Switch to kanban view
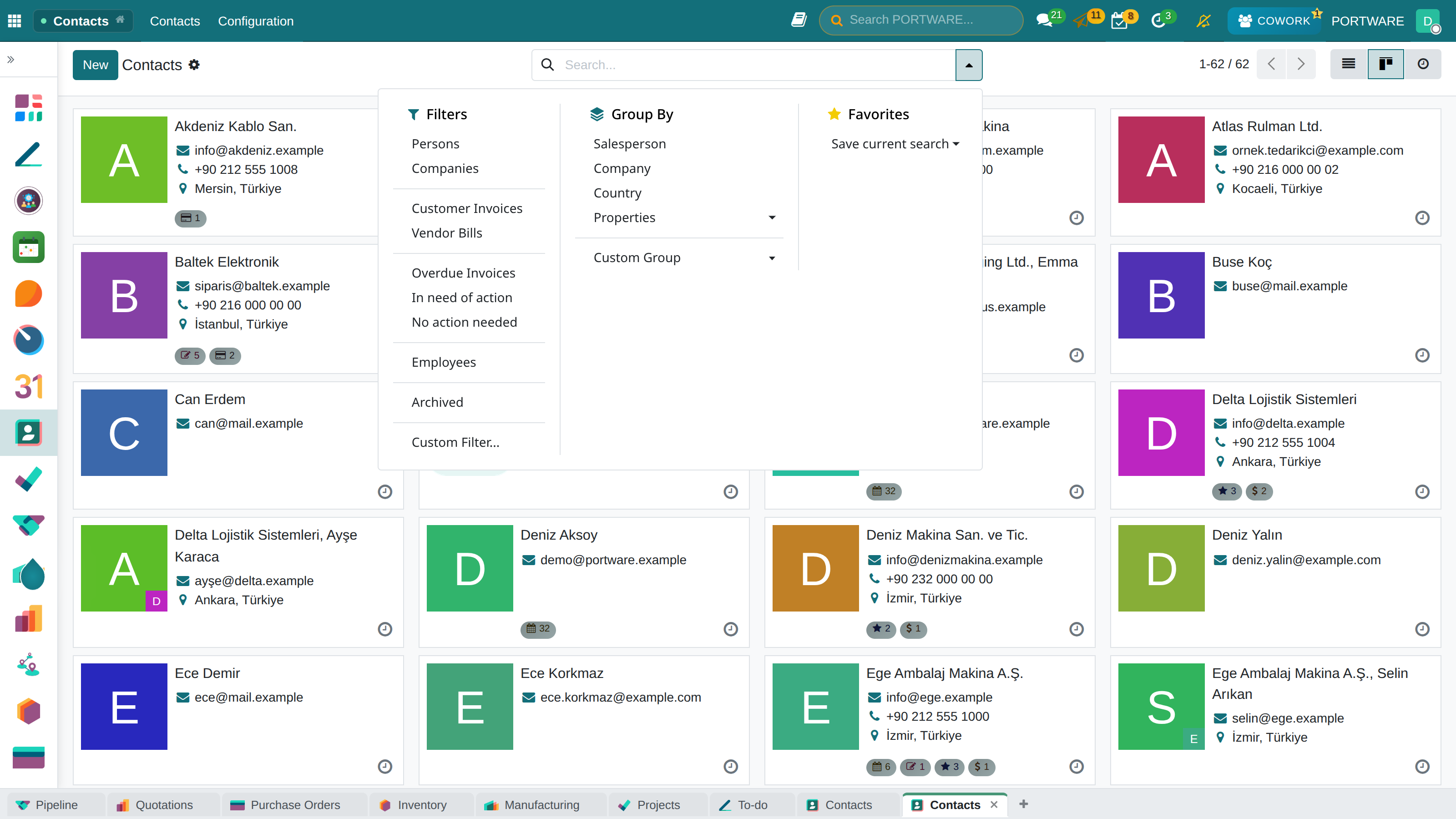This screenshot has height=819, width=1456. click(1385, 64)
